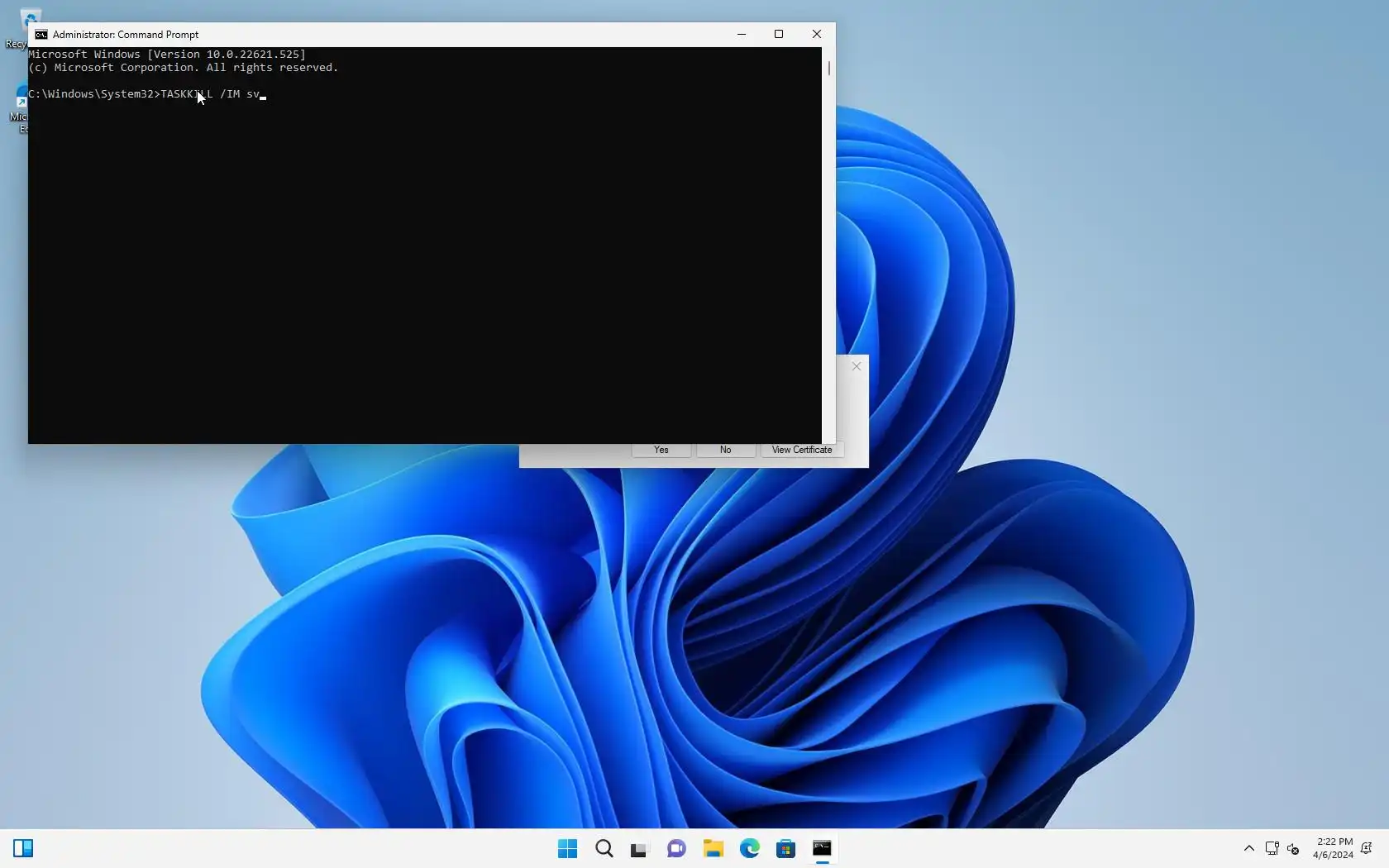Maximize the Command Prompt window

(x=779, y=35)
